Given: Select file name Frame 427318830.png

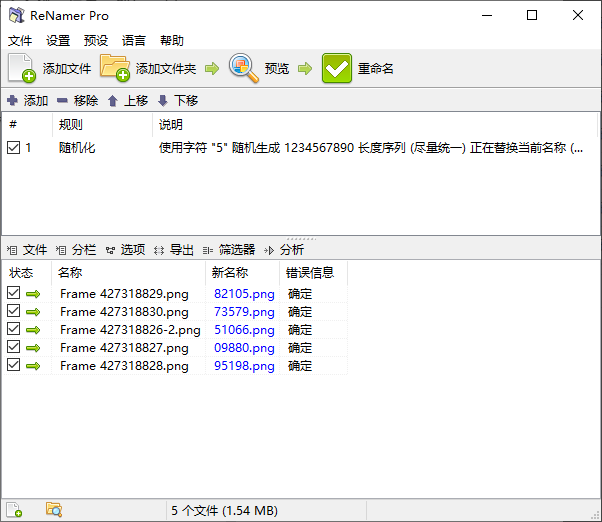Looking at the screenshot, I should (x=124, y=312).
